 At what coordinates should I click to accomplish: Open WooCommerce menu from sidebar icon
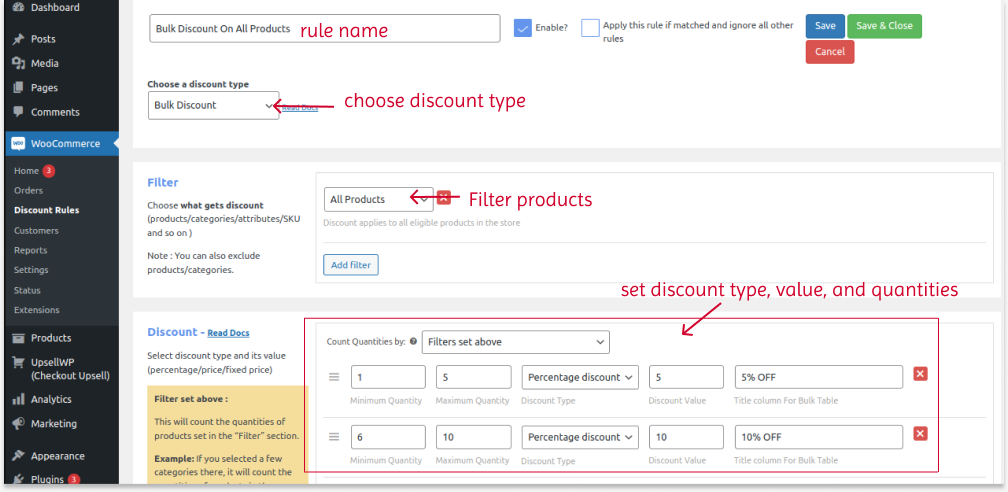click(x=18, y=144)
